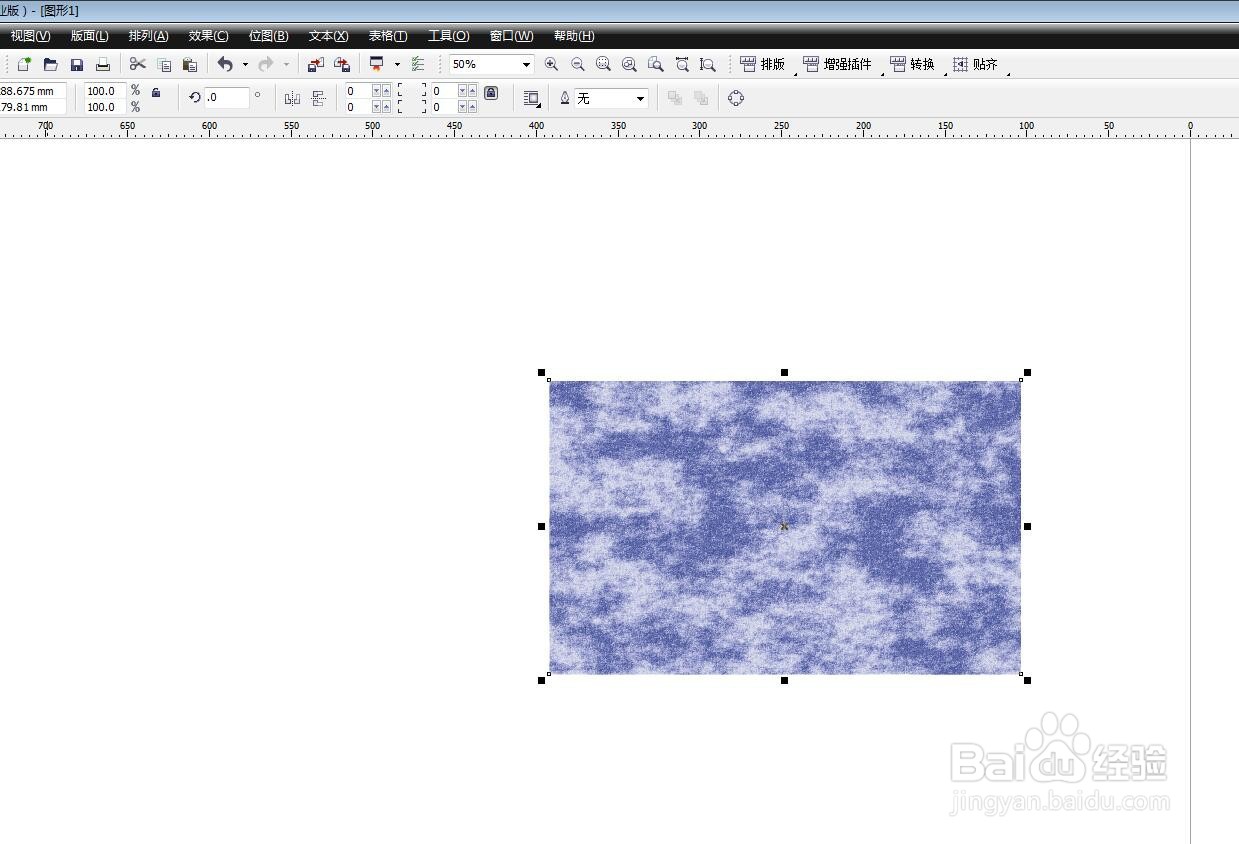The width and height of the screenshot is (1239, 844).
Task: Open the options checklist icon
Action: pyautogui.click(x=418, y=64)
